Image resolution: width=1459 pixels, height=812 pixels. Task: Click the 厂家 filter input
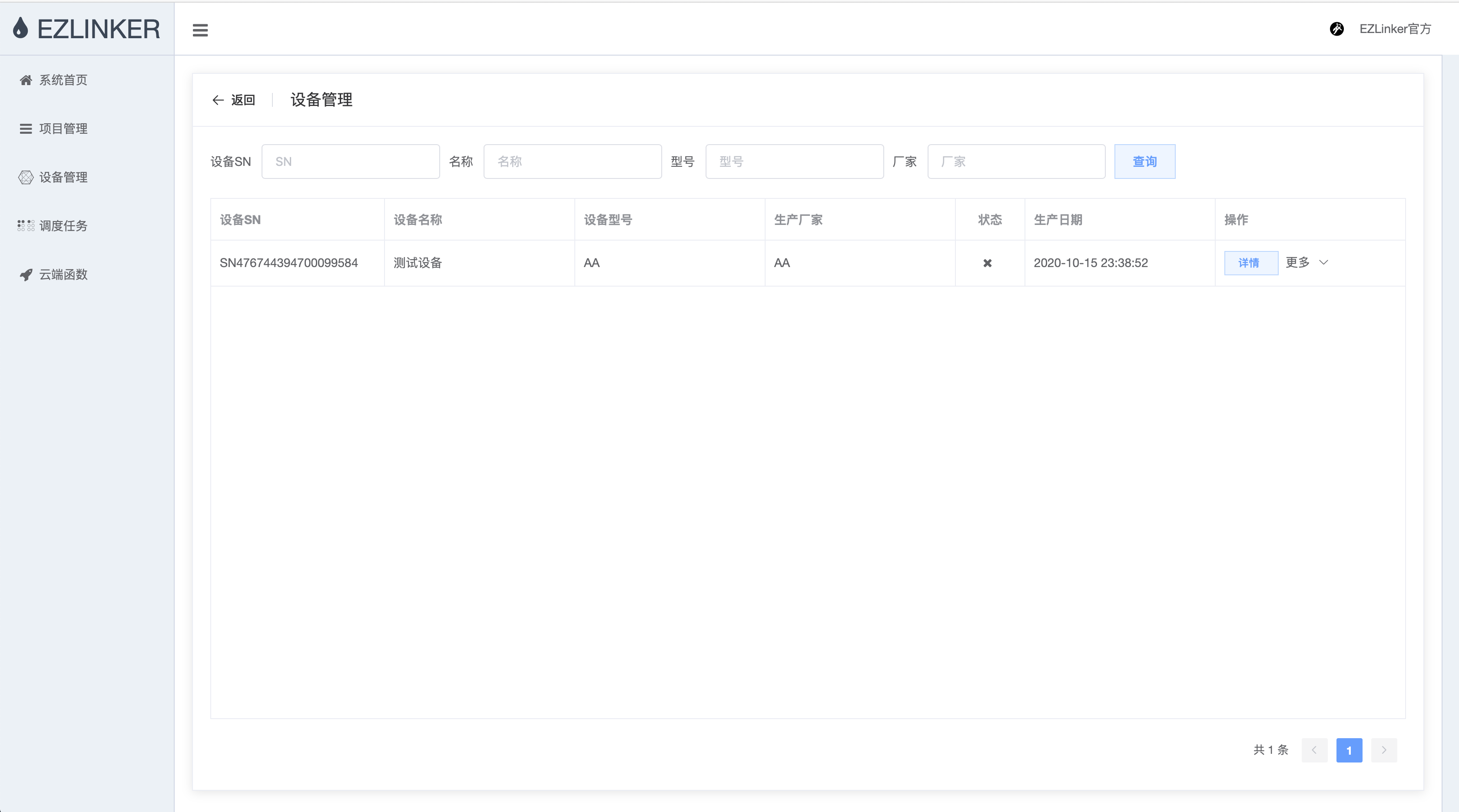click(x=1016, y=162)
